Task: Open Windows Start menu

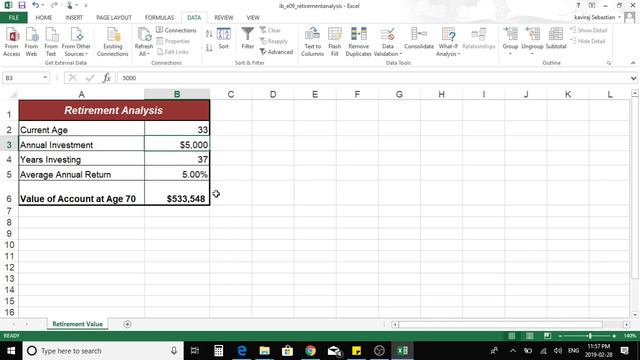Action: pyautogui.click(x=11, y=351)
